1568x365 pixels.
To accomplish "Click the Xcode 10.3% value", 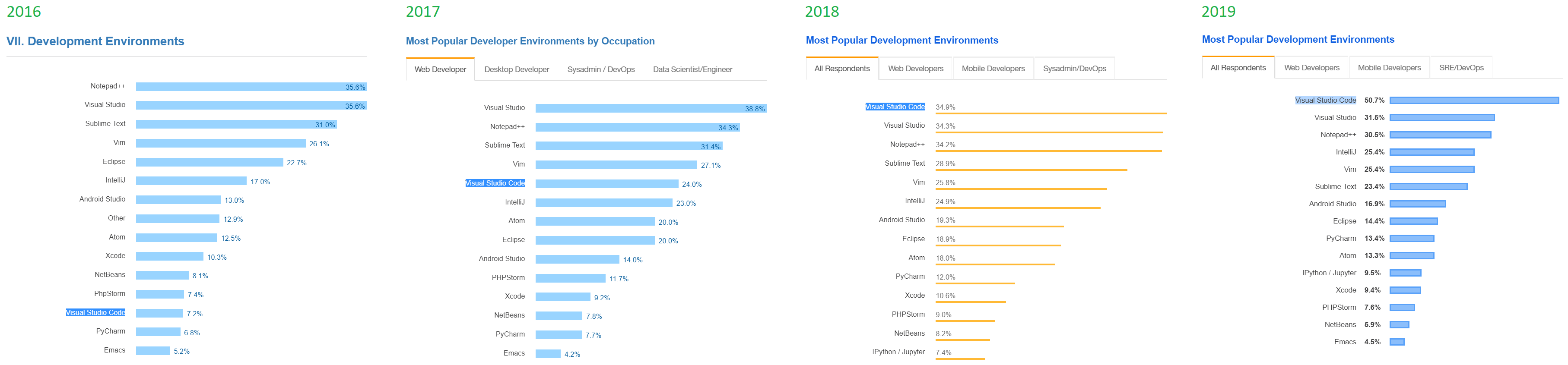I will point(217,257).
